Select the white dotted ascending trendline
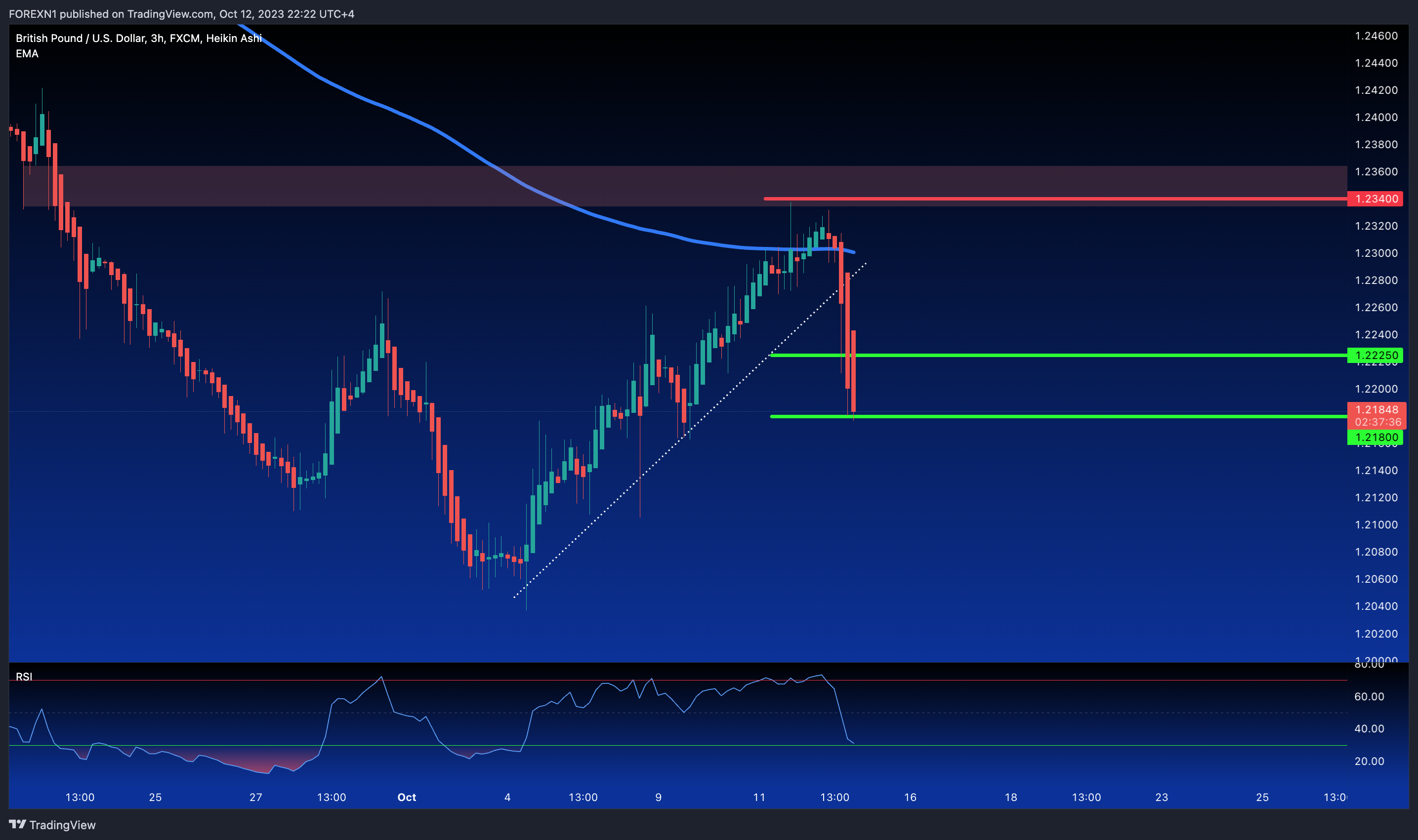Screen dimensions: 1418x840 pyautogui.click(x=690, y=430)
